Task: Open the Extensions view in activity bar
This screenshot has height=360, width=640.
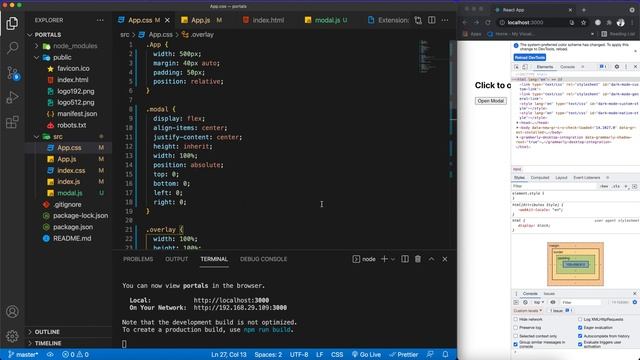Action: 12,122
